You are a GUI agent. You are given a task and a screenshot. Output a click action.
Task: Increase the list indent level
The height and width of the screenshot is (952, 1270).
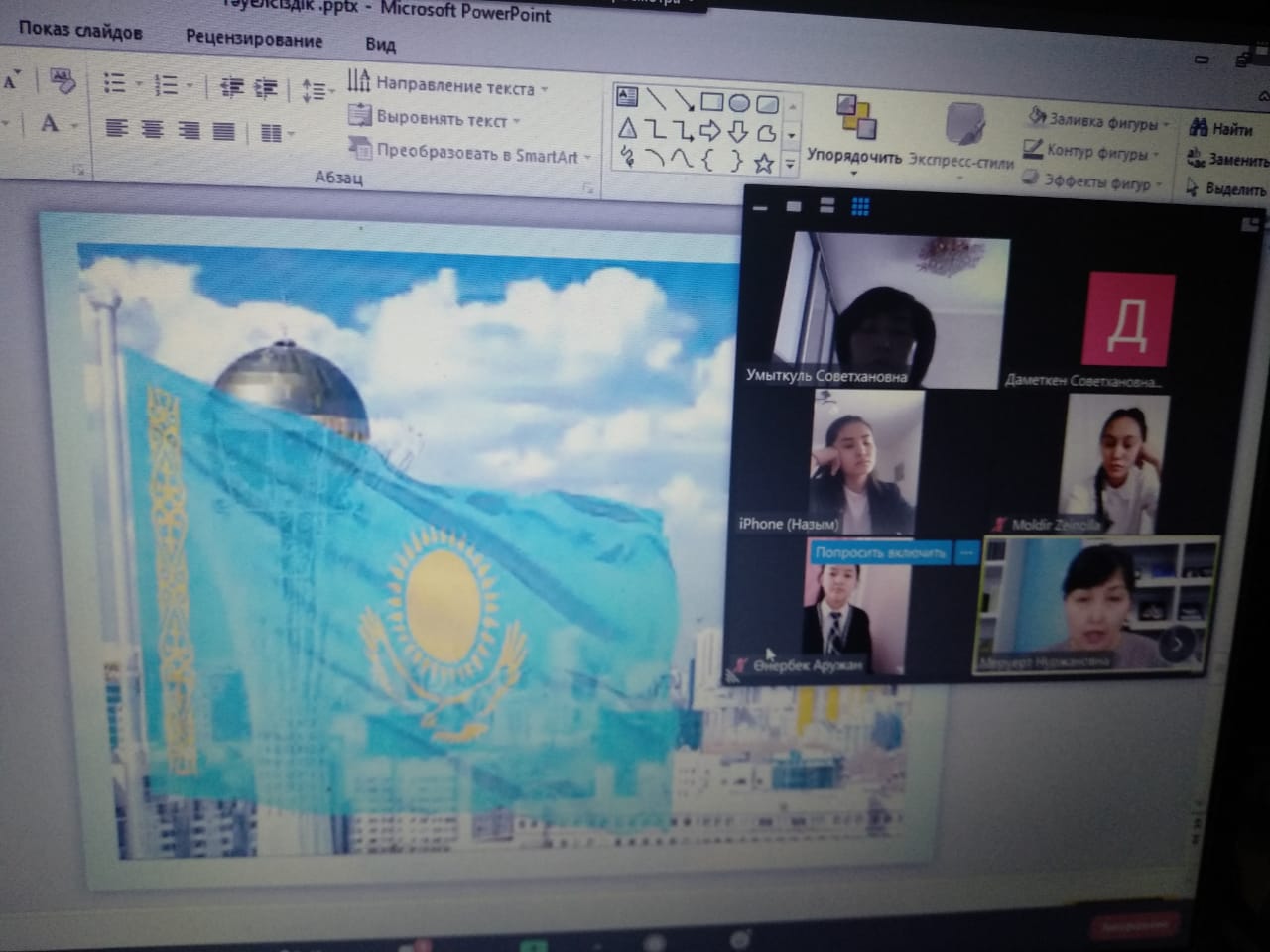[x=265, y=89]
